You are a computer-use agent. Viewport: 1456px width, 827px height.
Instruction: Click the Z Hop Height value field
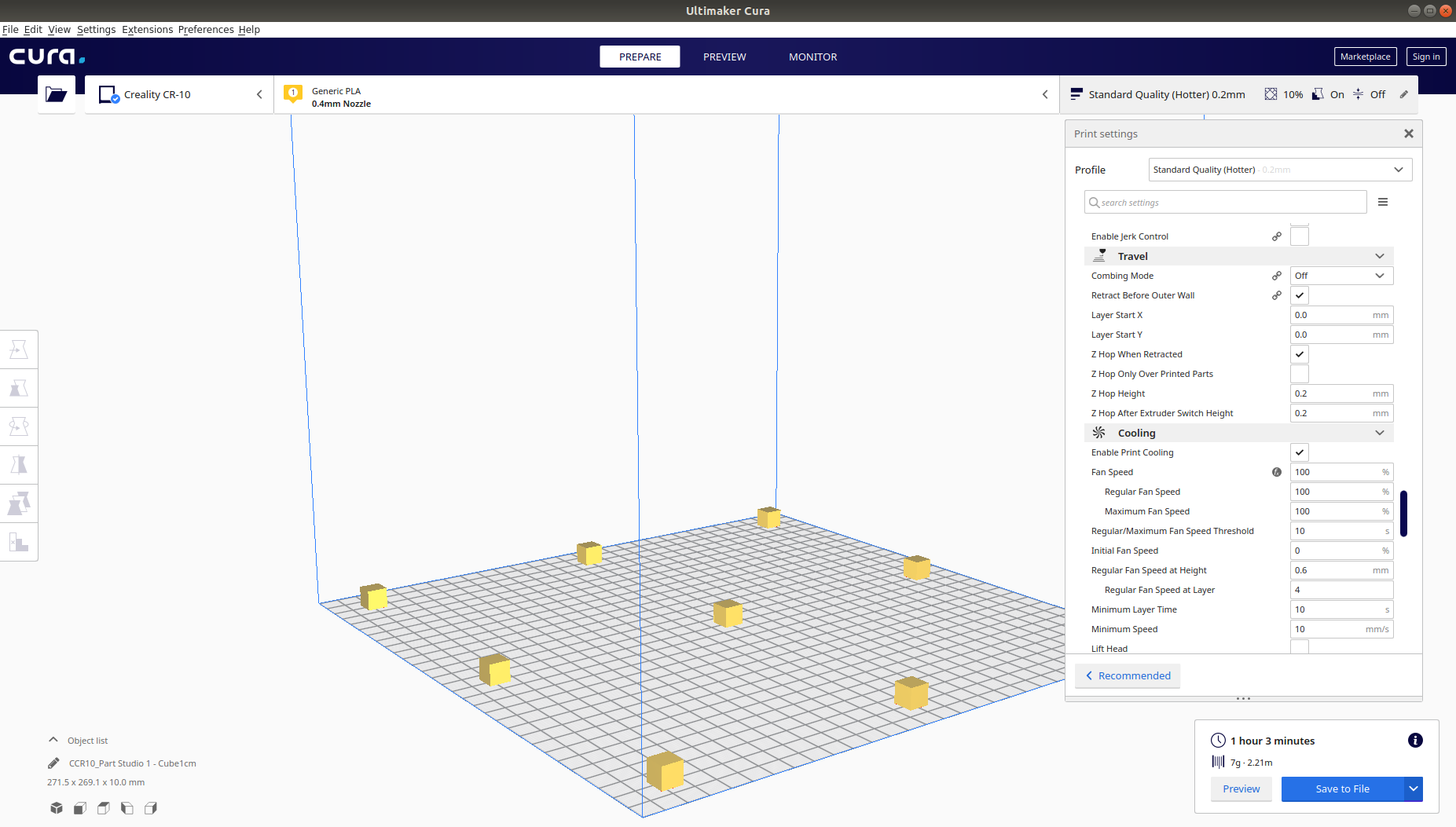coord(1342,393)
